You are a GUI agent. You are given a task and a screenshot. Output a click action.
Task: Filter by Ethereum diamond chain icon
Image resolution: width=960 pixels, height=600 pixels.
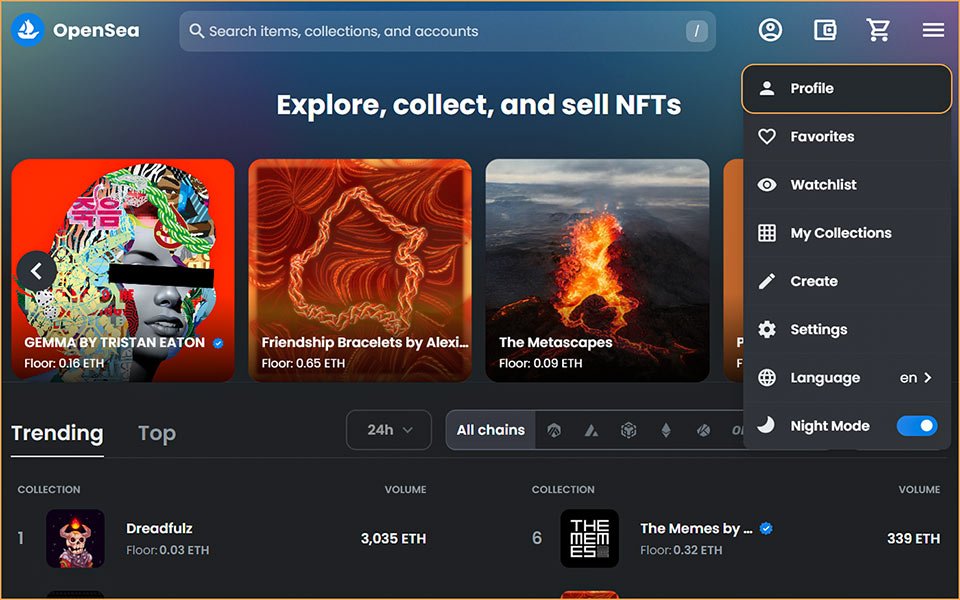point(666,430)
